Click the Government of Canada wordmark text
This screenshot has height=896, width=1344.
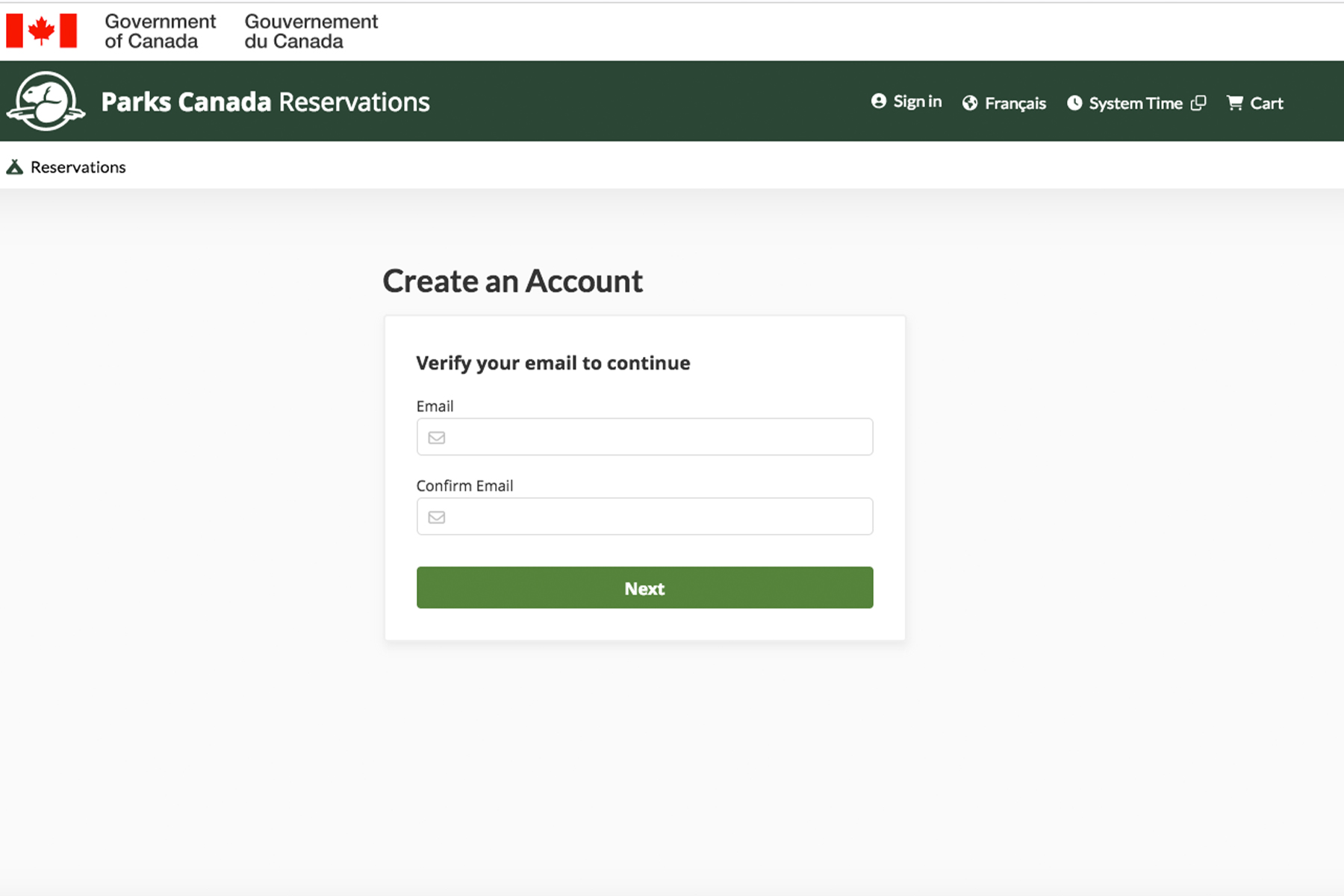[x=160, y=31]
